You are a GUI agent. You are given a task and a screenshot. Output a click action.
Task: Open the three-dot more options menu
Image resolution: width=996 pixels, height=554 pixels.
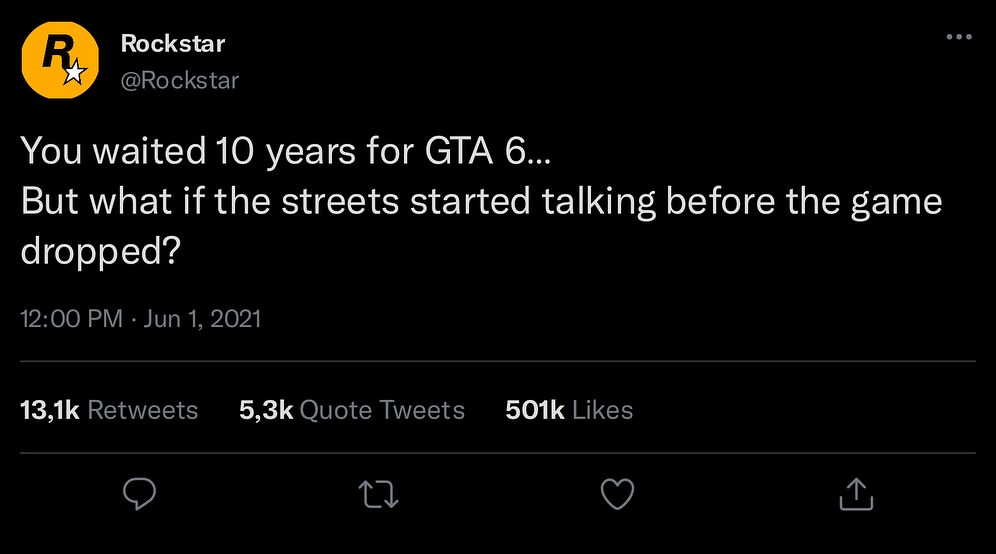(959, 37)
